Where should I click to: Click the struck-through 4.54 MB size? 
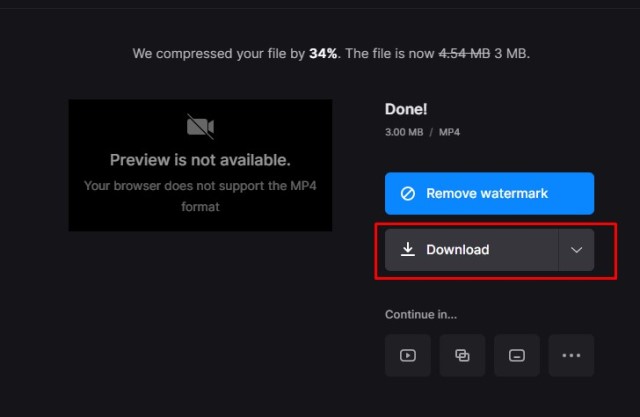tap(465, 53)
